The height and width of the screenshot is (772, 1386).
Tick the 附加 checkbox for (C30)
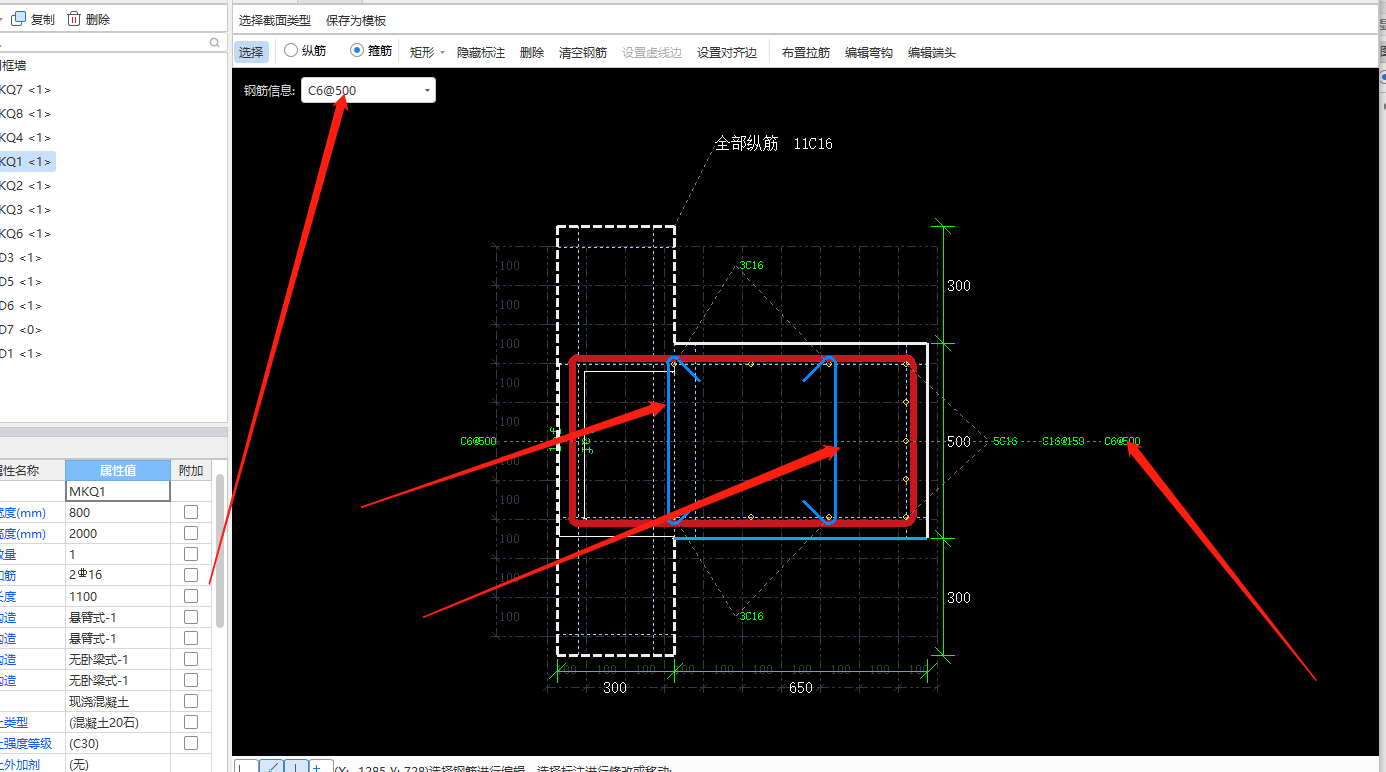click(191, 743)
